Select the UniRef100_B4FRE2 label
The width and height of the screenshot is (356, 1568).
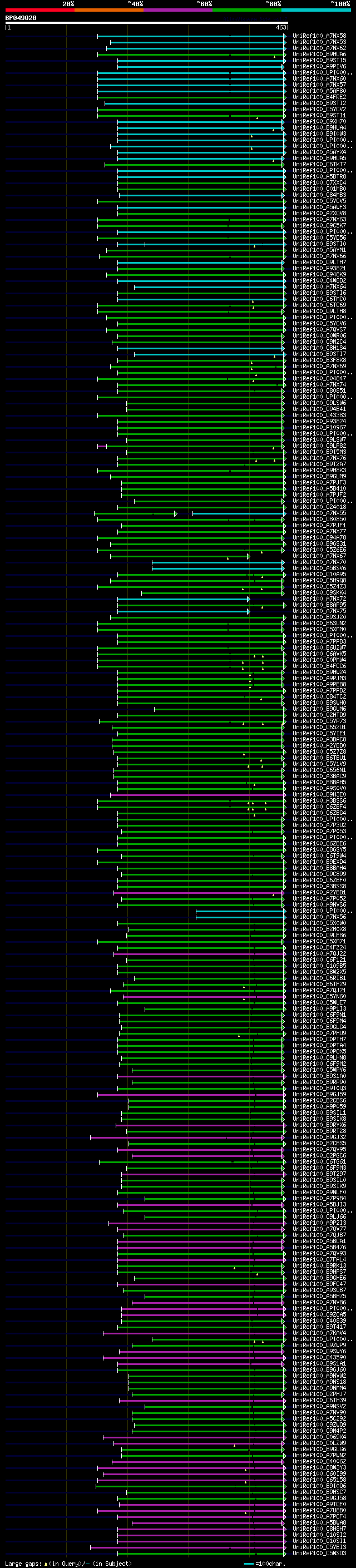319,97
